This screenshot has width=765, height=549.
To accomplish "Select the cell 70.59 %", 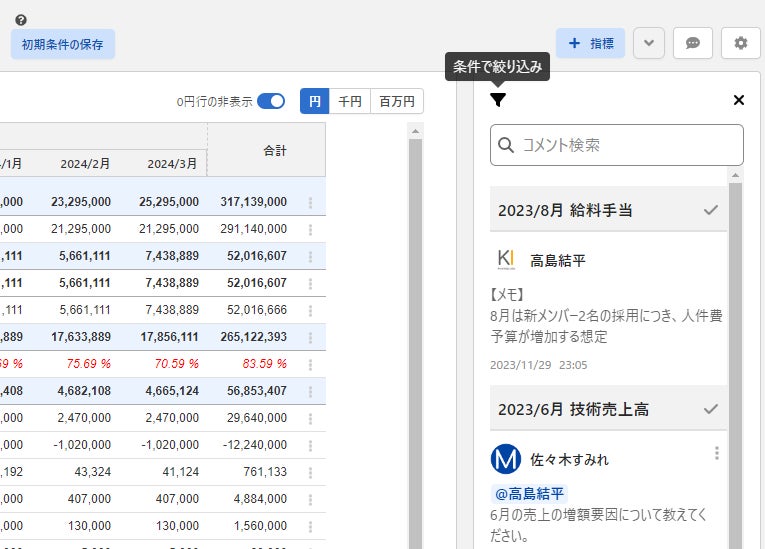I will 177,364.
